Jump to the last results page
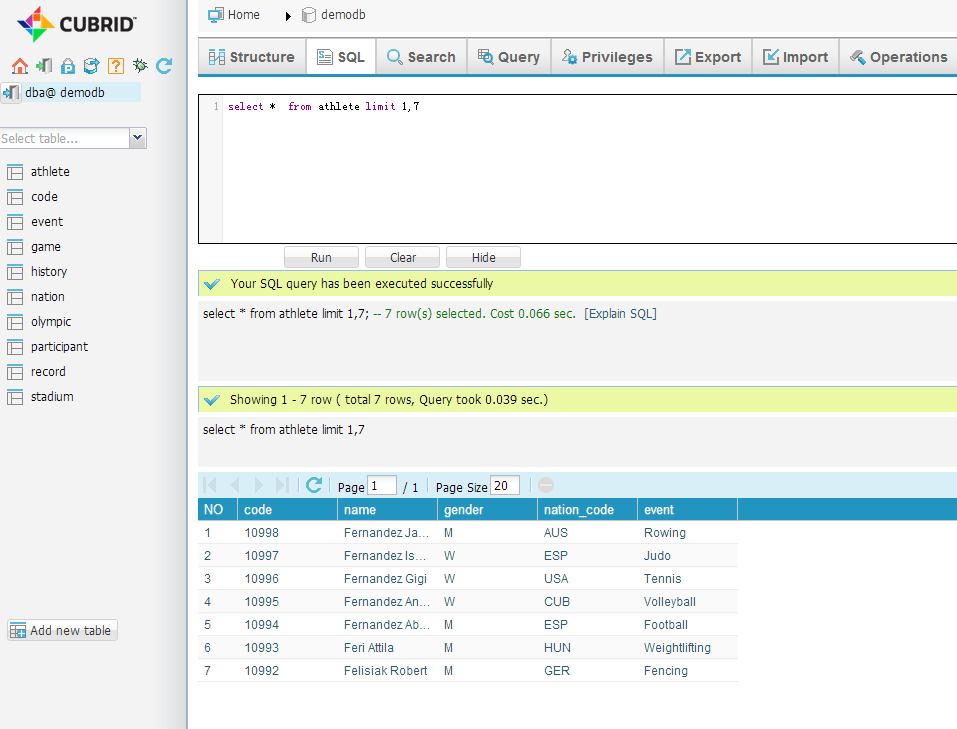 coord(282,485)
